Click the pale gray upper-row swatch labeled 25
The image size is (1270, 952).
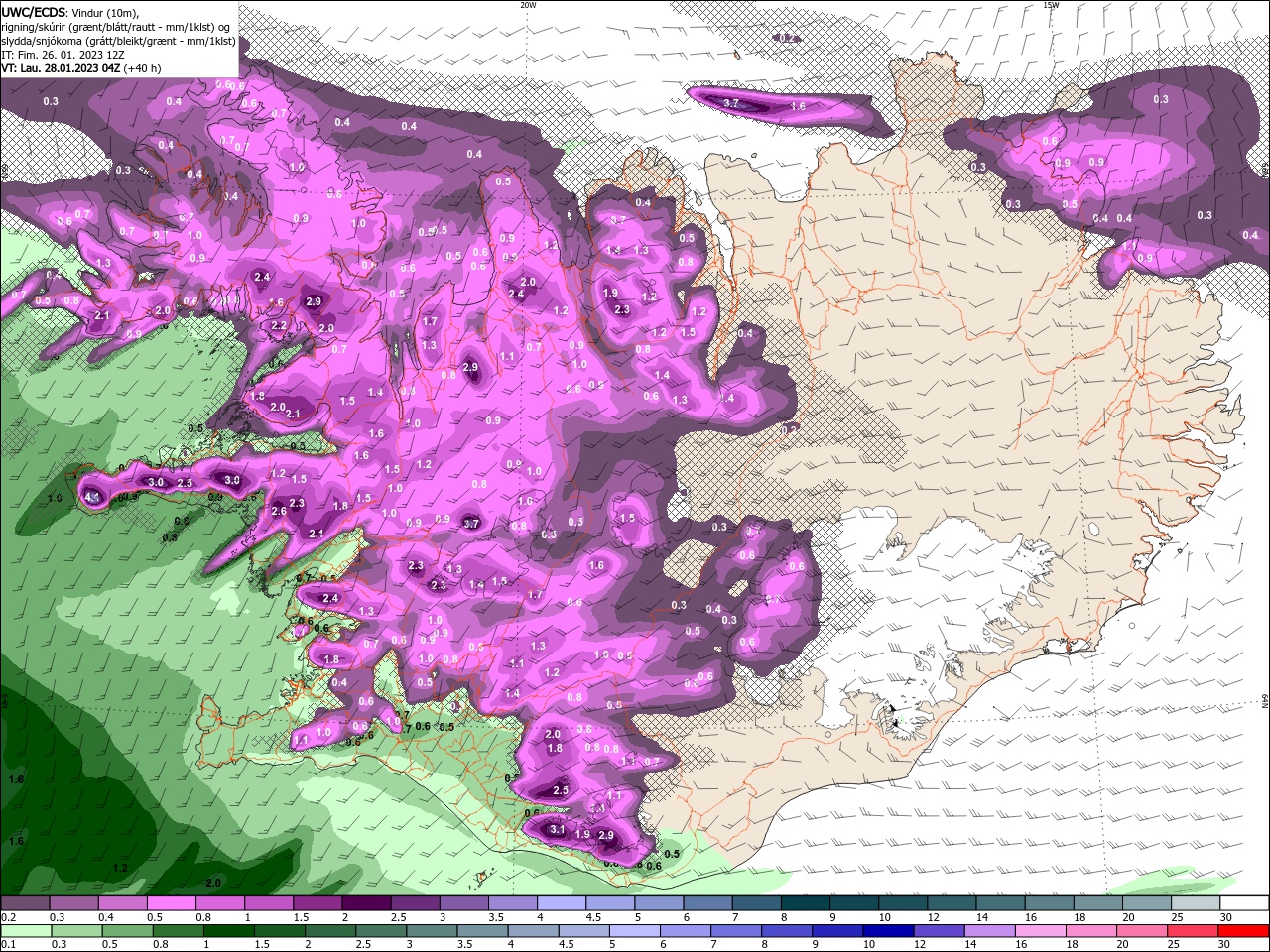click(1194, 903)
